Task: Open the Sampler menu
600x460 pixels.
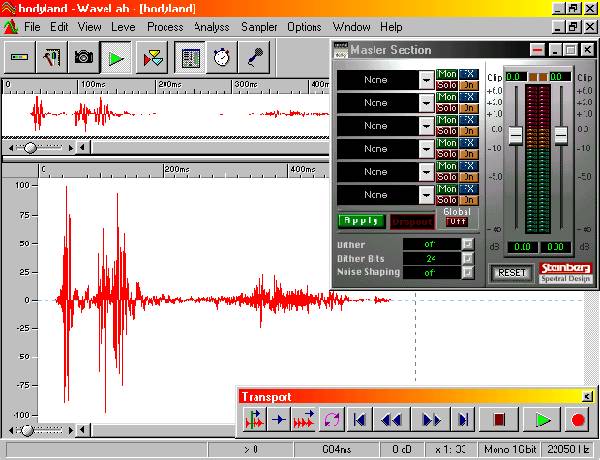Action: tap(259, 27)
